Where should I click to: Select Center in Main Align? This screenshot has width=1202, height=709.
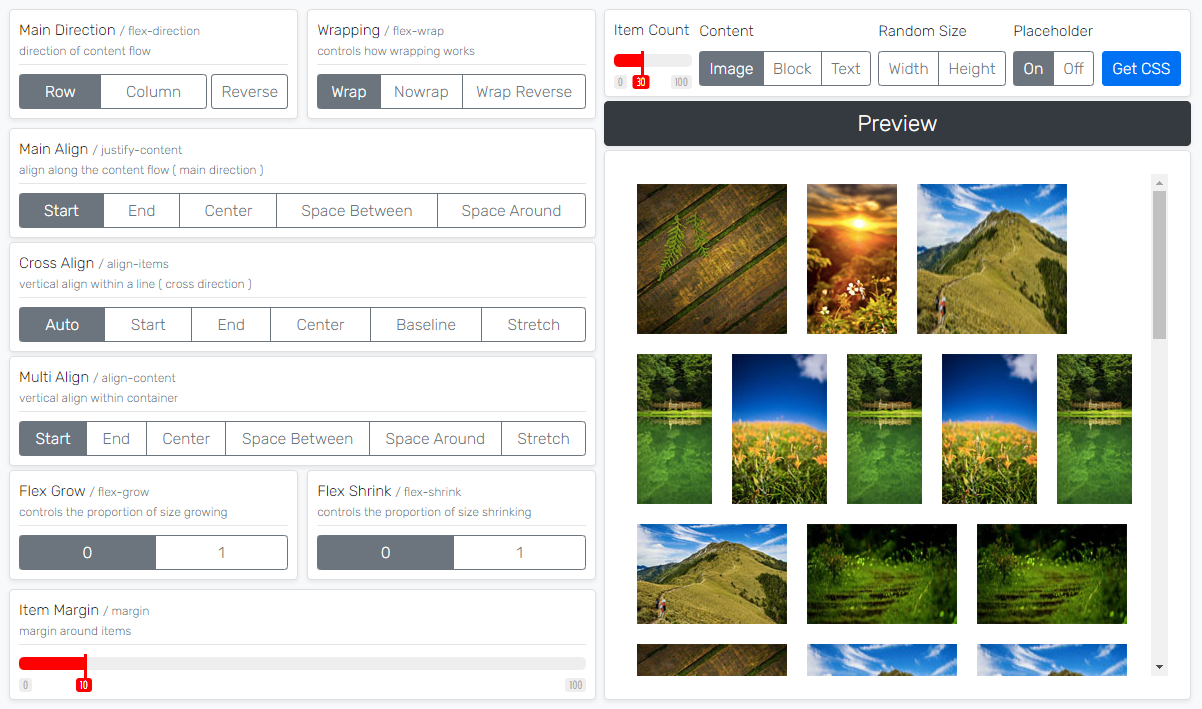pos(228,211)
